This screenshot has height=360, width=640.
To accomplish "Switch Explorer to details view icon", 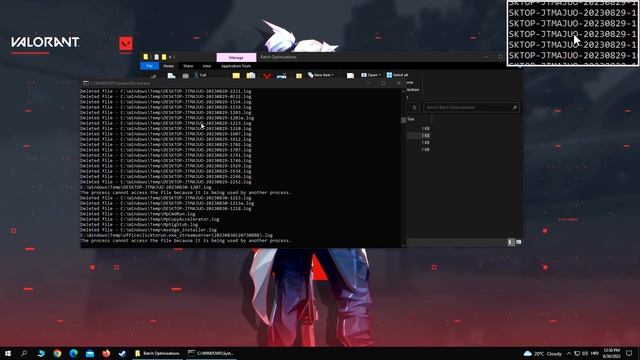I will 511,242.
